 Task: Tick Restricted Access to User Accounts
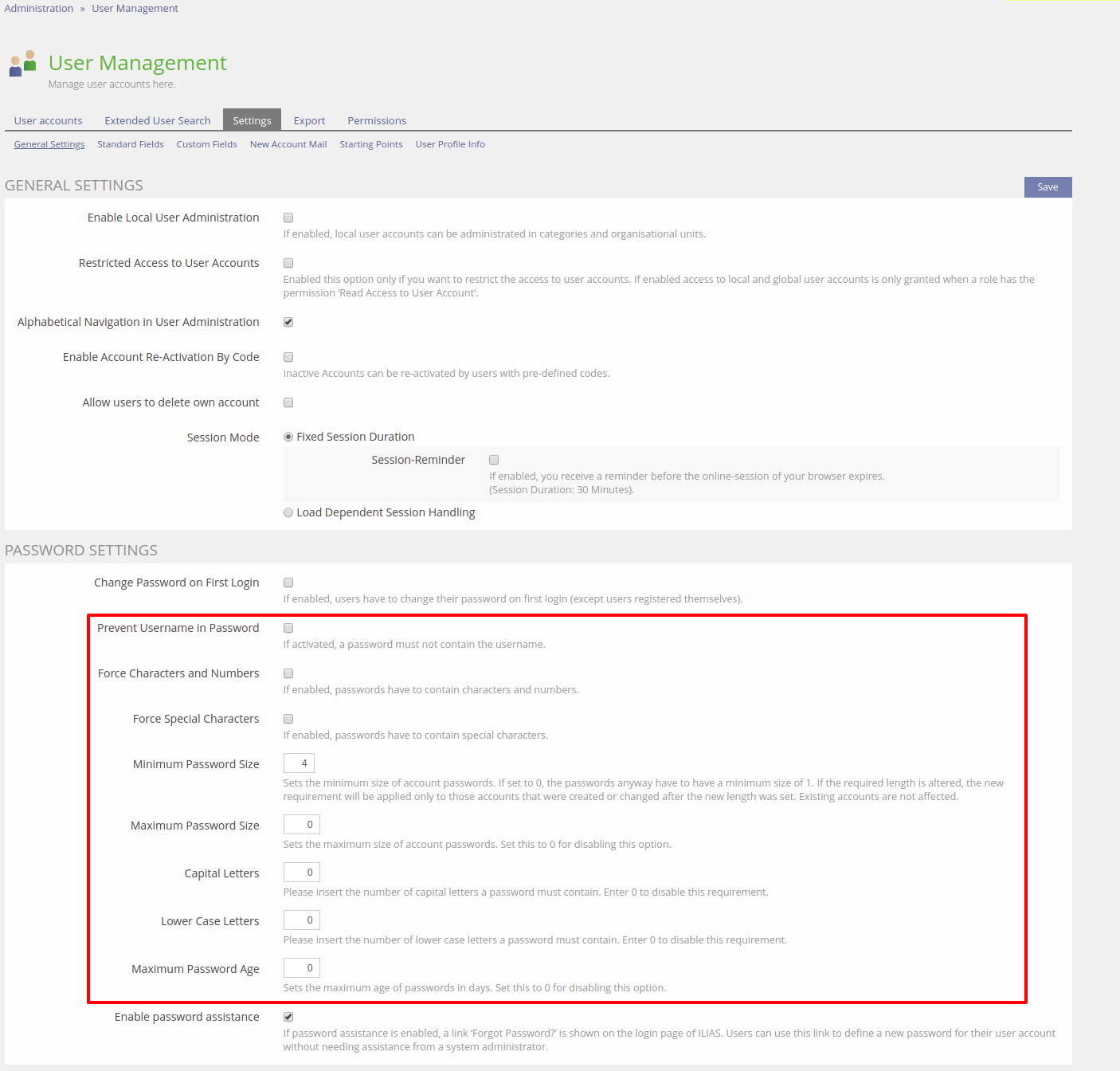coord(288,263)
